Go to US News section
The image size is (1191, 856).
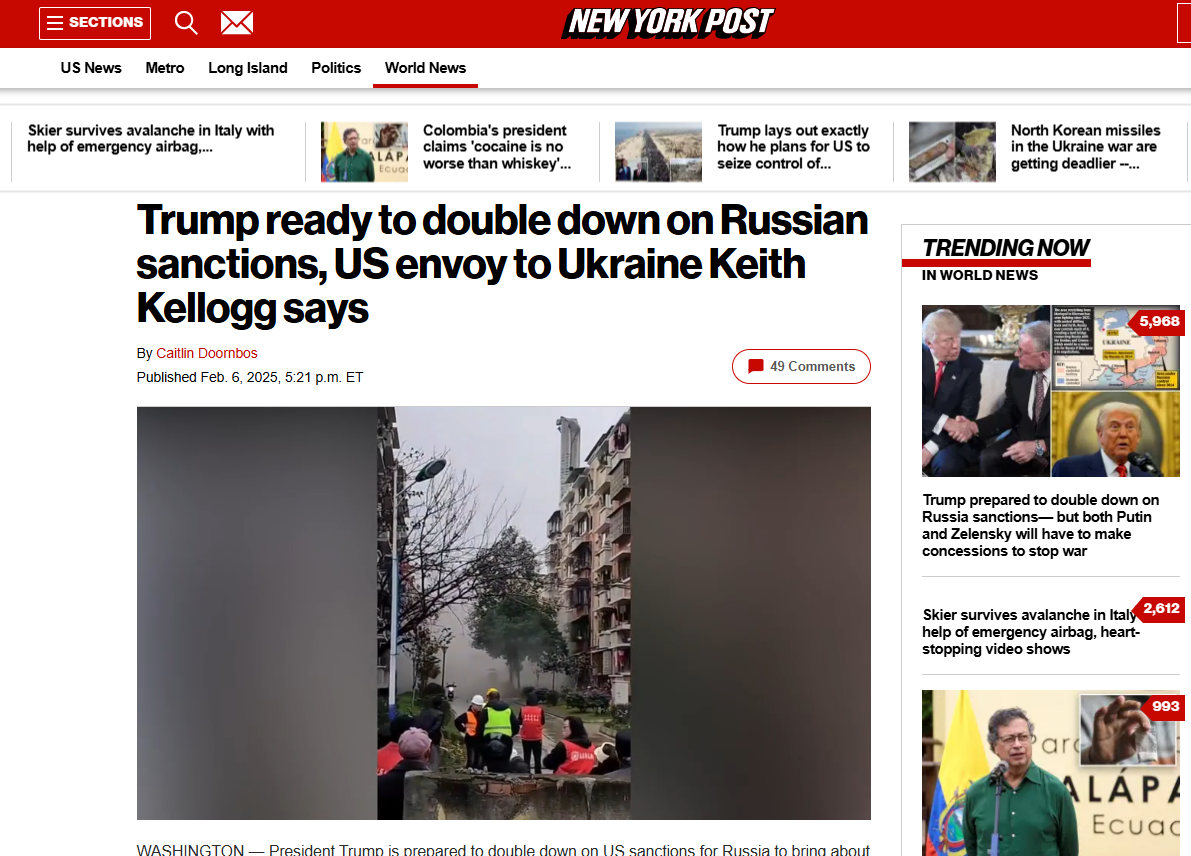click(x=91, y=68)
